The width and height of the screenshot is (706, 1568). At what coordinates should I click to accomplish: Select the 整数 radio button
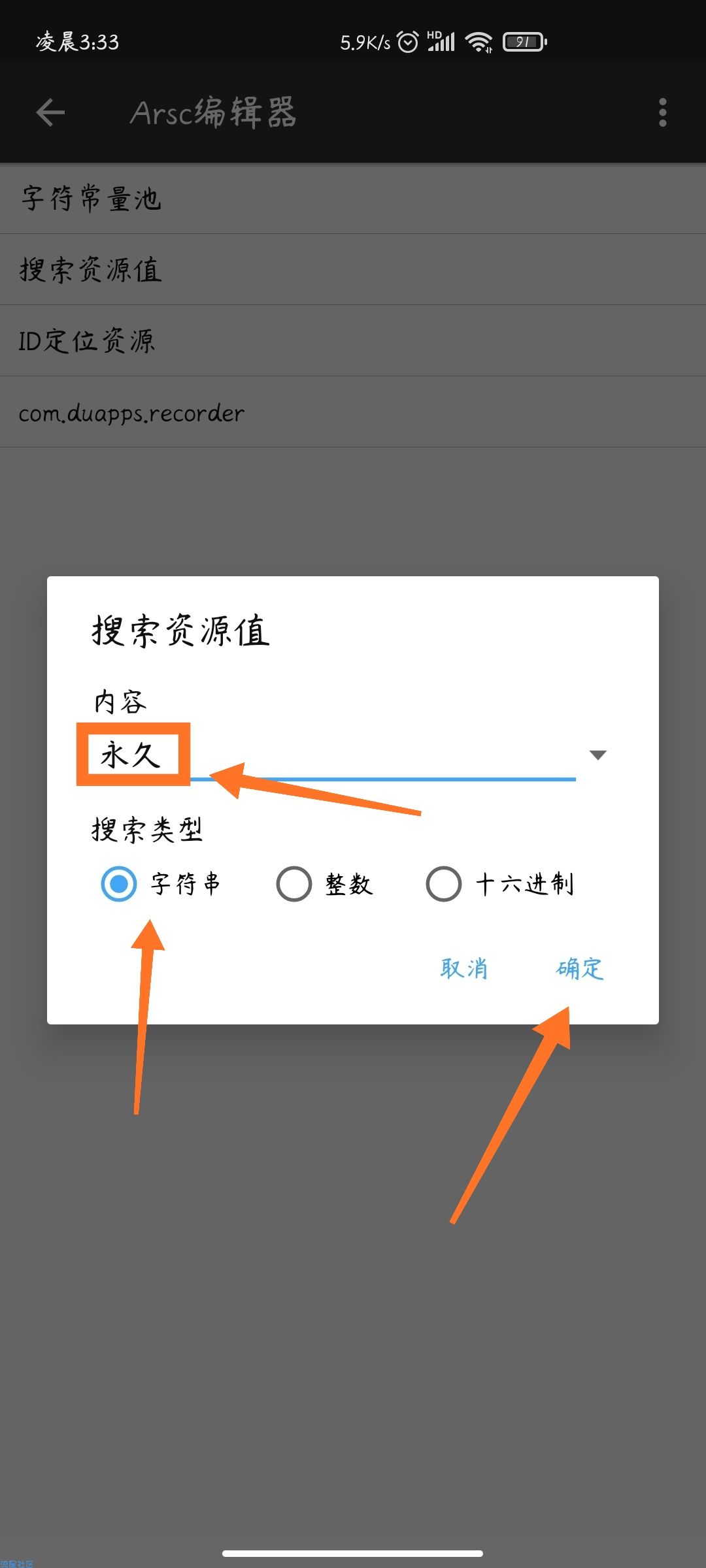(x=294, y=884)
